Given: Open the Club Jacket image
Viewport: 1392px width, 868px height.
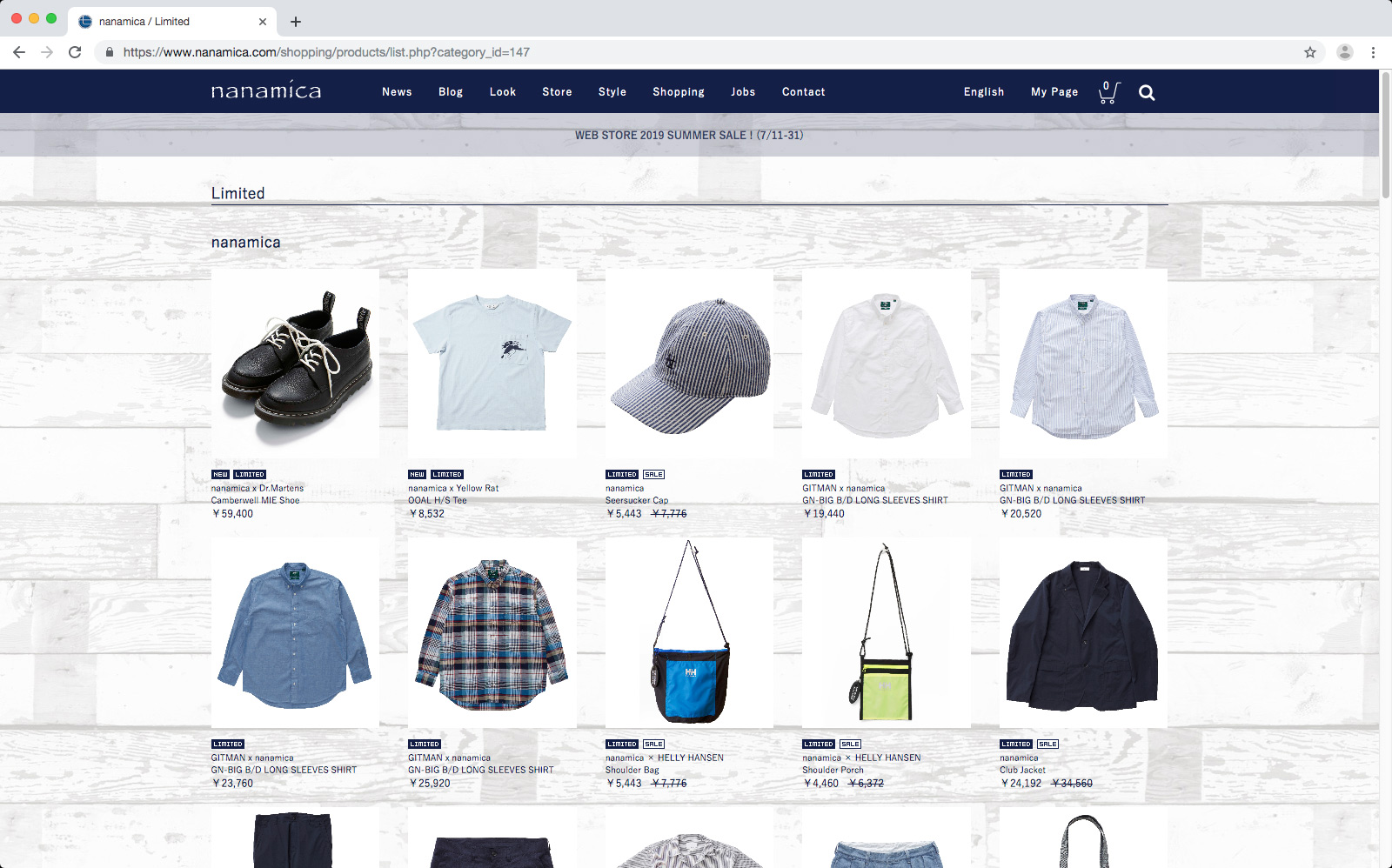Looking at the screenshot, I should 1083,633.
